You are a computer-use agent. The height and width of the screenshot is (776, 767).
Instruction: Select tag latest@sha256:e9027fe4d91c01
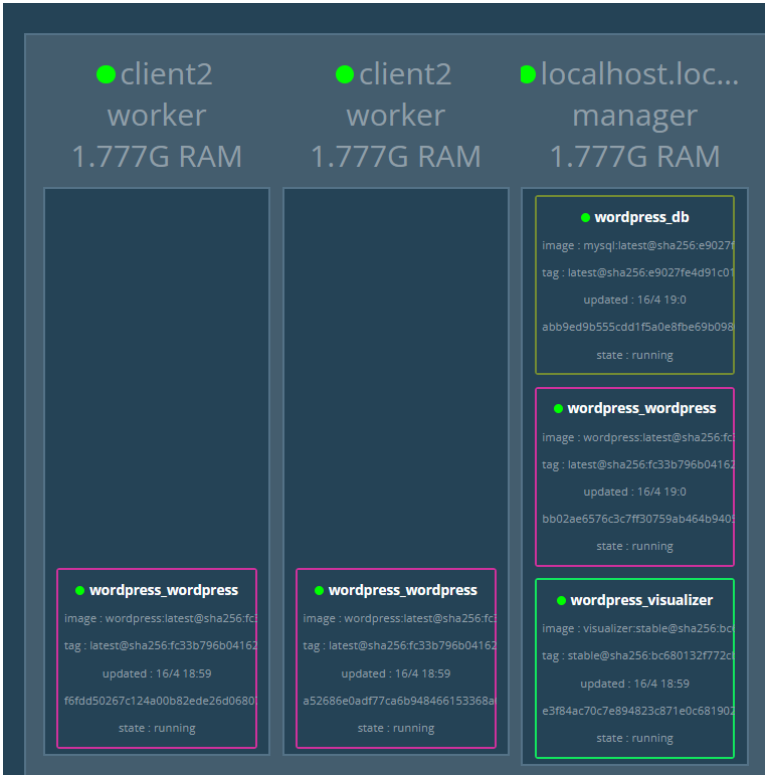(638, 273)
